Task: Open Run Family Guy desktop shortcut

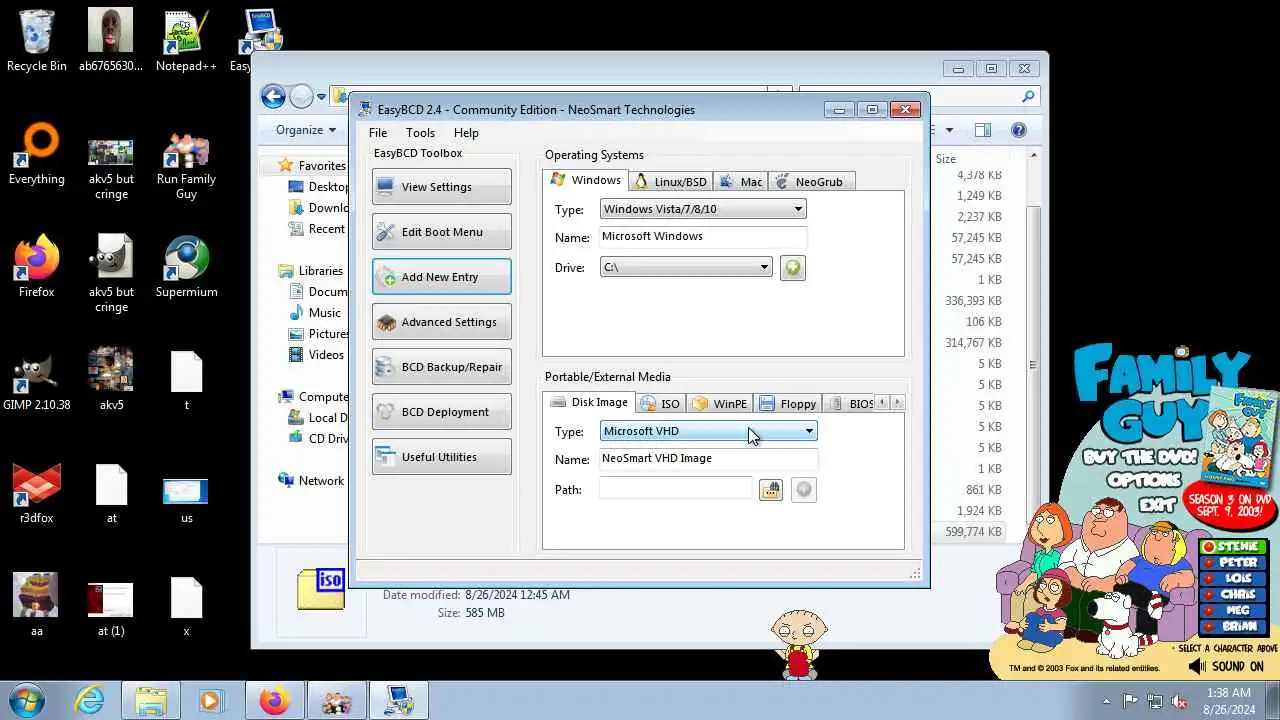Action: (x=186, y=163)
